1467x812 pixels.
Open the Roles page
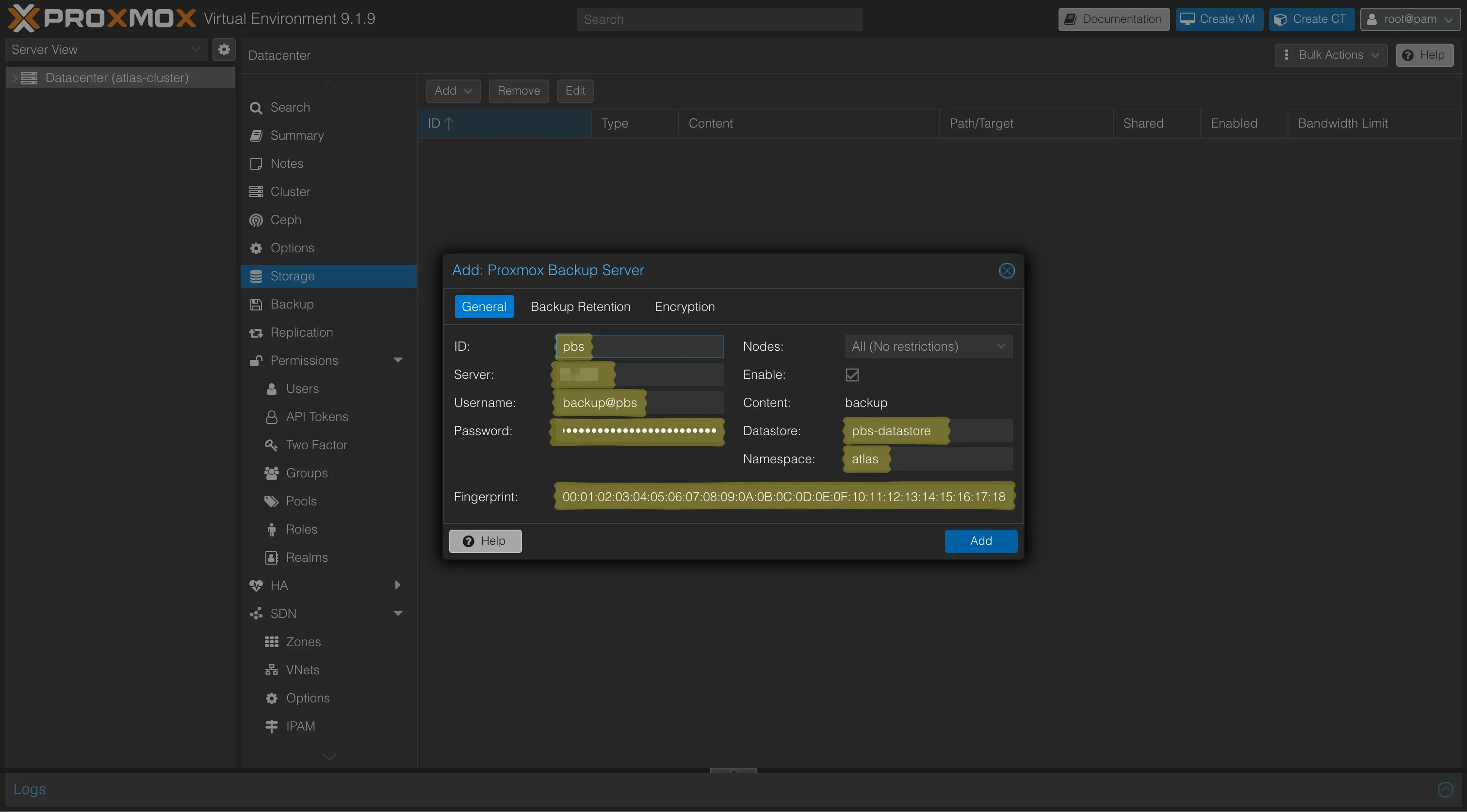[328, 530]
